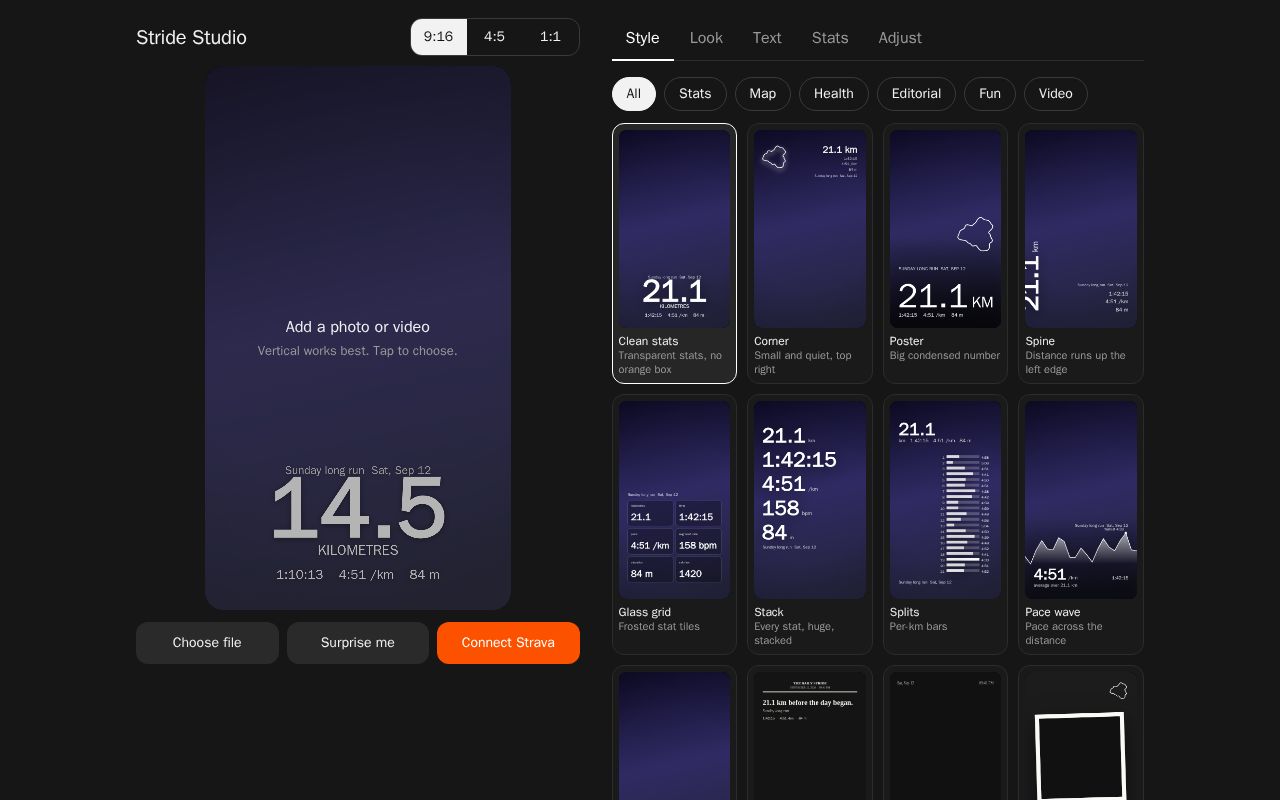Filter styles by Video

[1056, 94]
